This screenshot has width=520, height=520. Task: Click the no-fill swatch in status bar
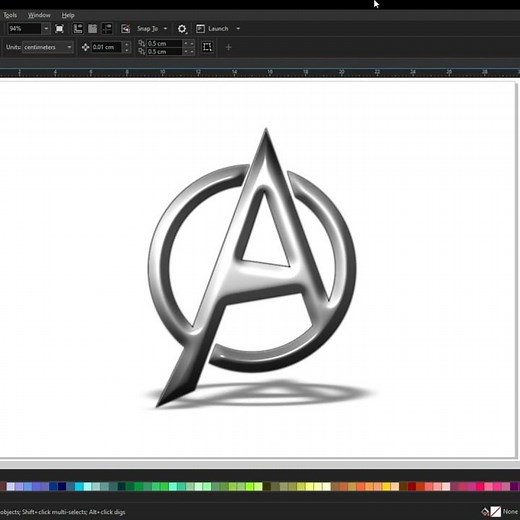(x=496, y=511)
